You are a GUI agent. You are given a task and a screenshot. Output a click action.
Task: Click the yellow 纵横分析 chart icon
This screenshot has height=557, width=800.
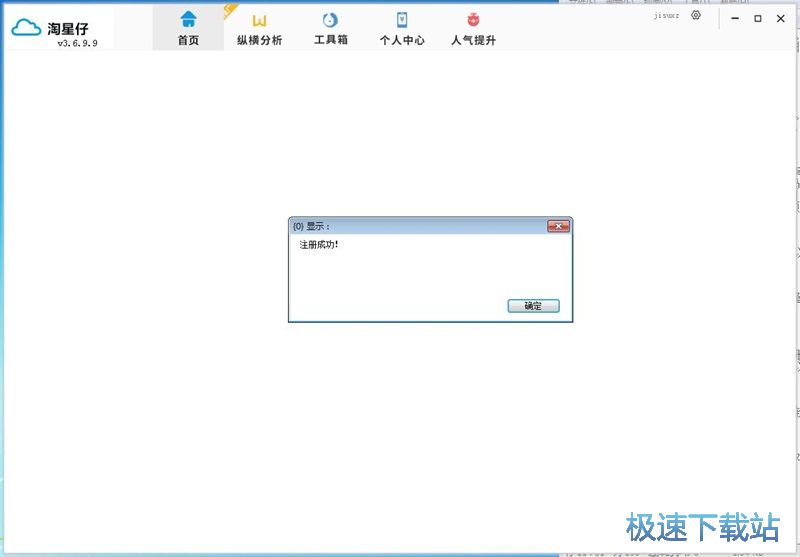point(259,20)
